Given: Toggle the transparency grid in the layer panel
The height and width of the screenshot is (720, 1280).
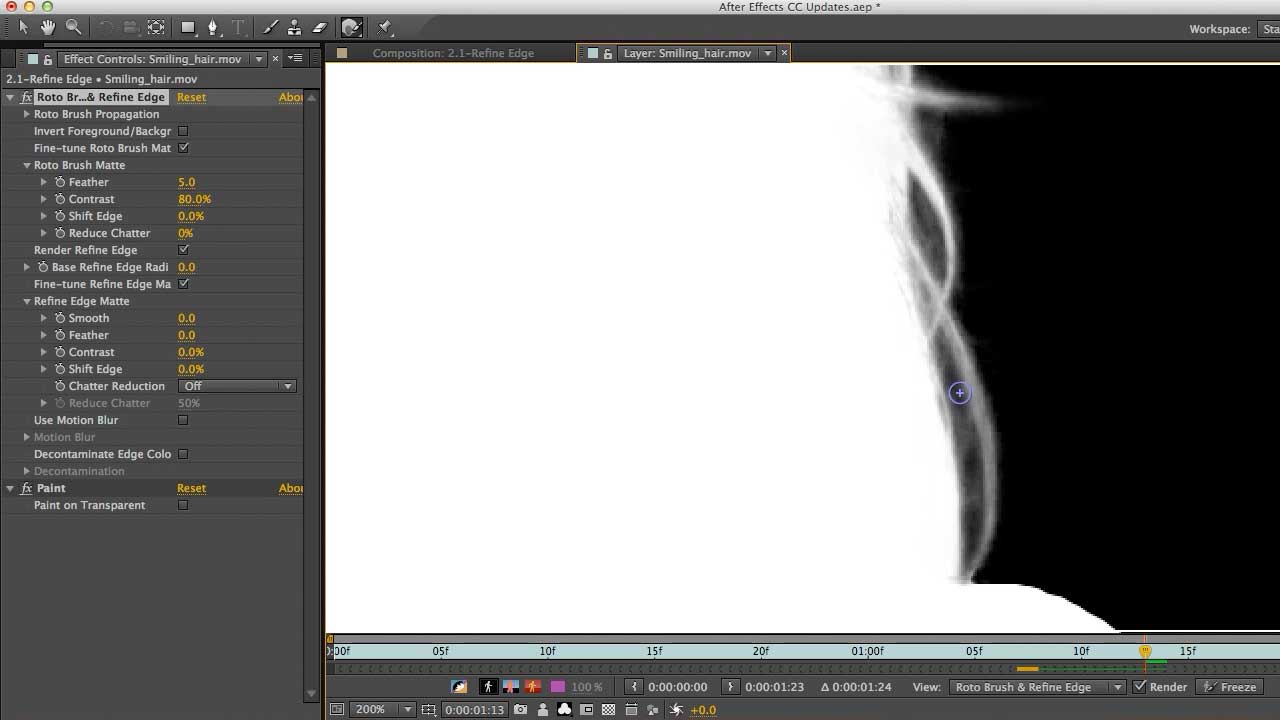Looking at the screenshot, I should 609,710.
